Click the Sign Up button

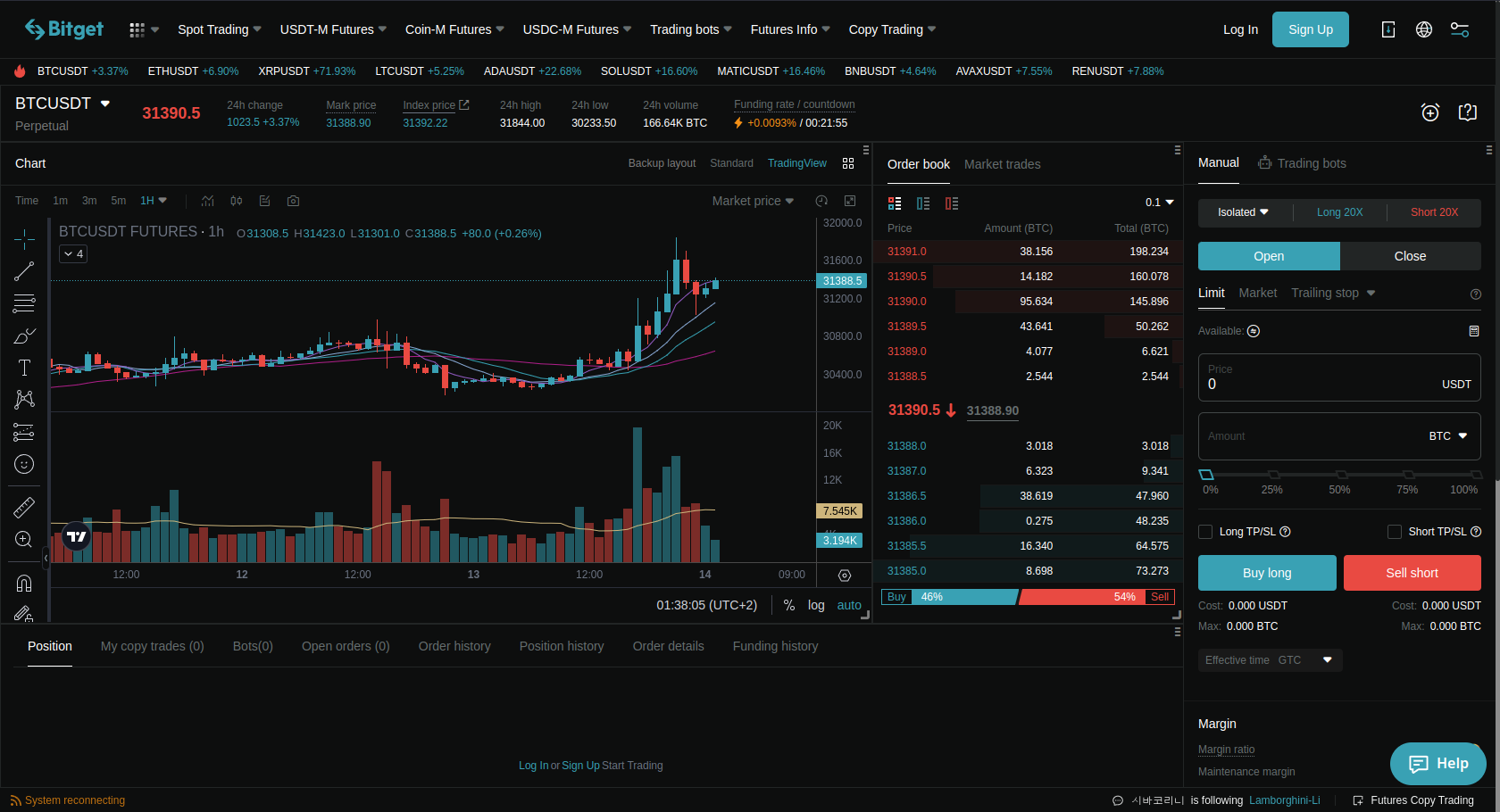point(1311,29)
